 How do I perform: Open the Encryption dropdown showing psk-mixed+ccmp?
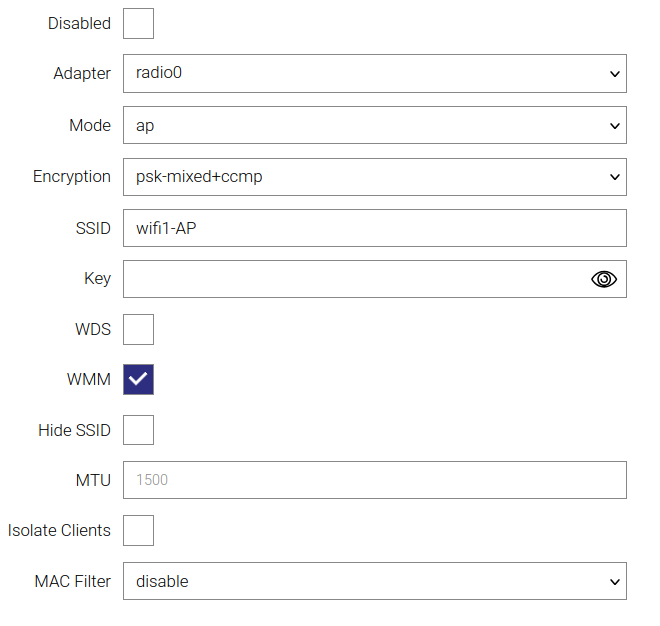[374, 177]
